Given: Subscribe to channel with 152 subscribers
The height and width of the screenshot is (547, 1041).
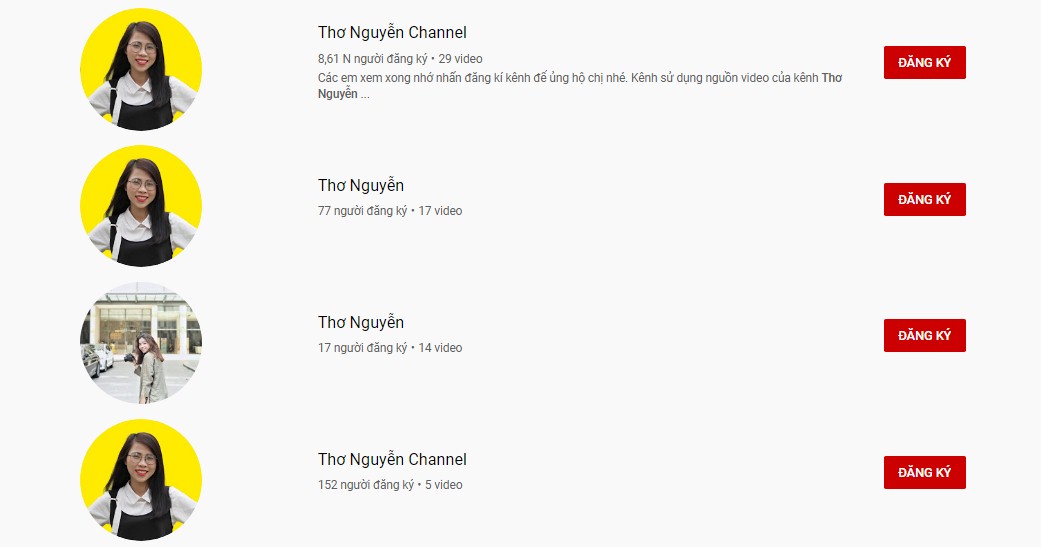Looking at the screenshot, I should pyautogui.click(x=924, y=472).
